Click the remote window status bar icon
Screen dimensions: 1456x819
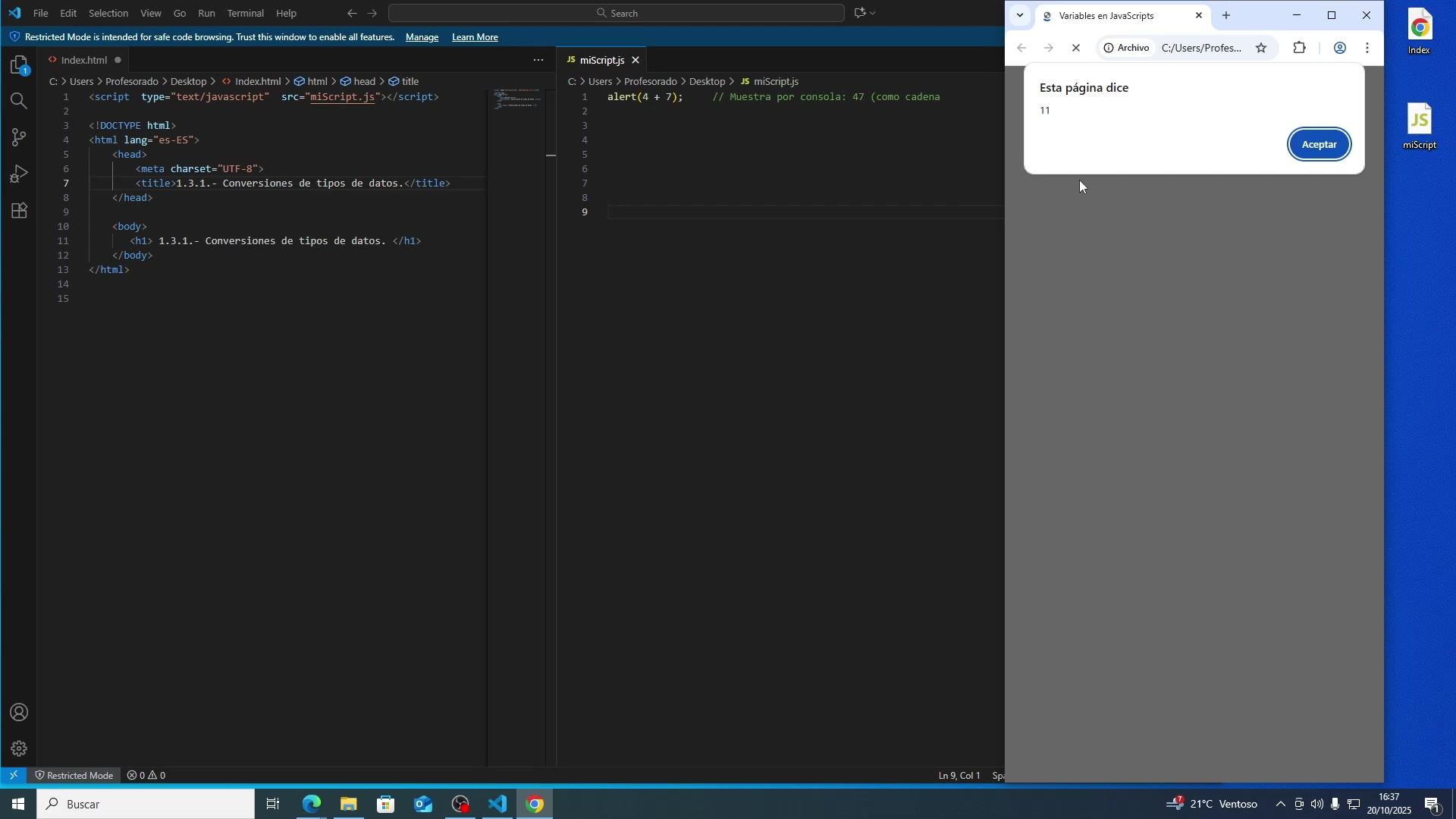click(x=13, y=776)
